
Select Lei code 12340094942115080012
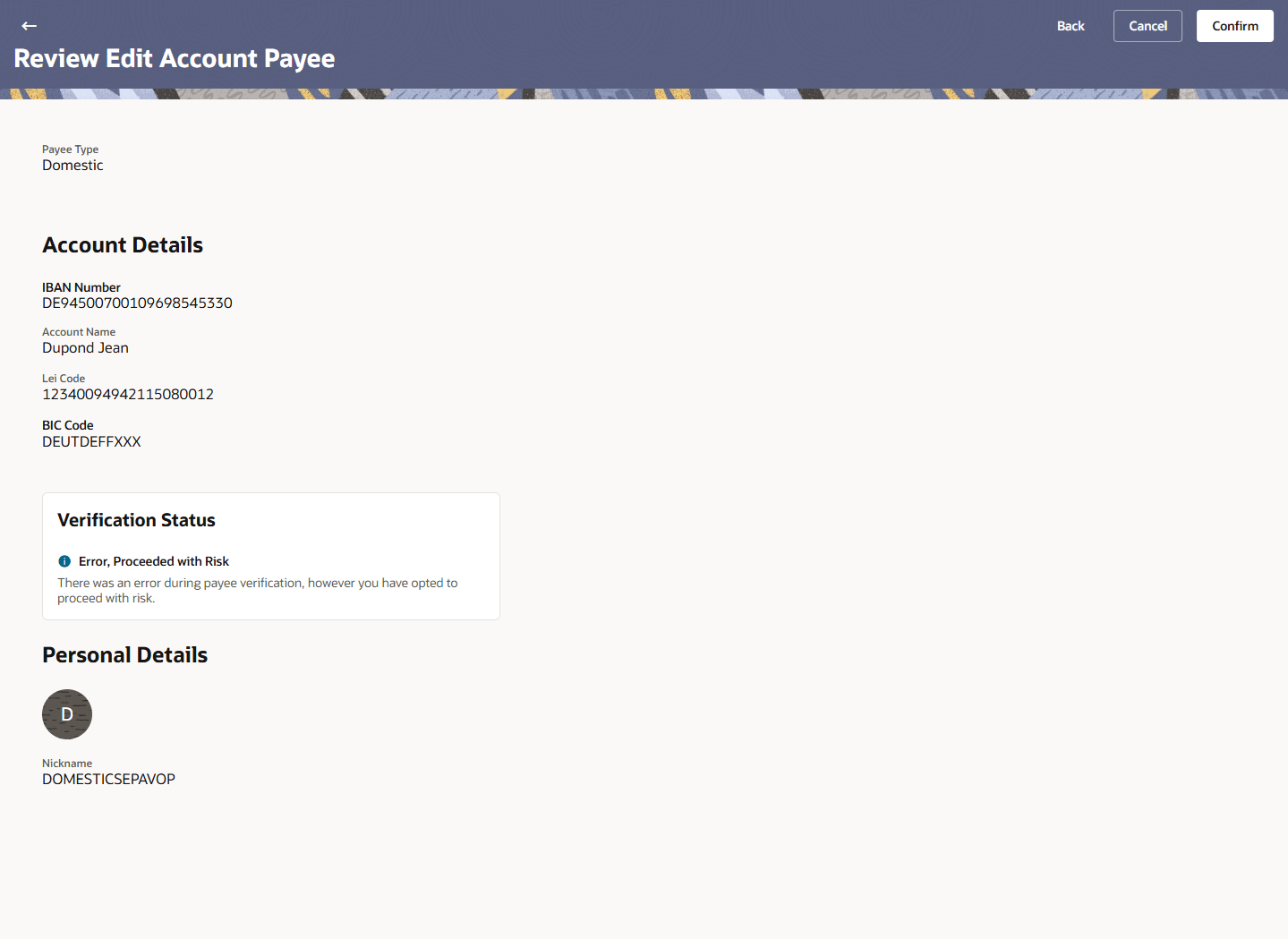click(x=128, y=395)
